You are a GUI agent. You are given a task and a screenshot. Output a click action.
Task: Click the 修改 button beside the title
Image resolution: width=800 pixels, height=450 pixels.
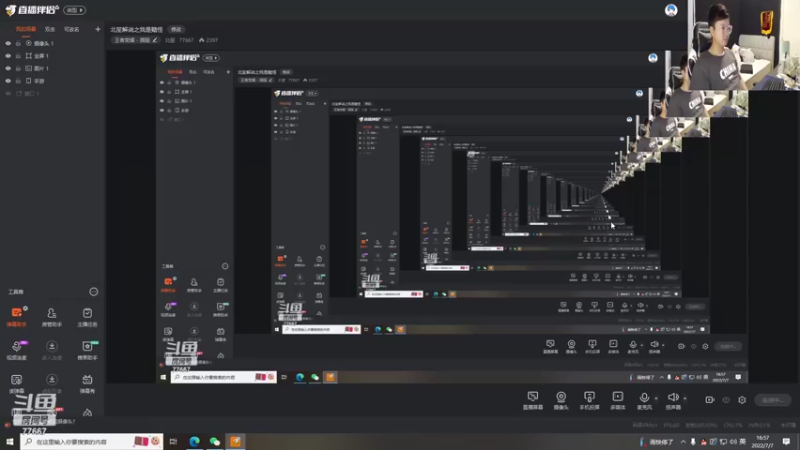click(x=176, y=30)
